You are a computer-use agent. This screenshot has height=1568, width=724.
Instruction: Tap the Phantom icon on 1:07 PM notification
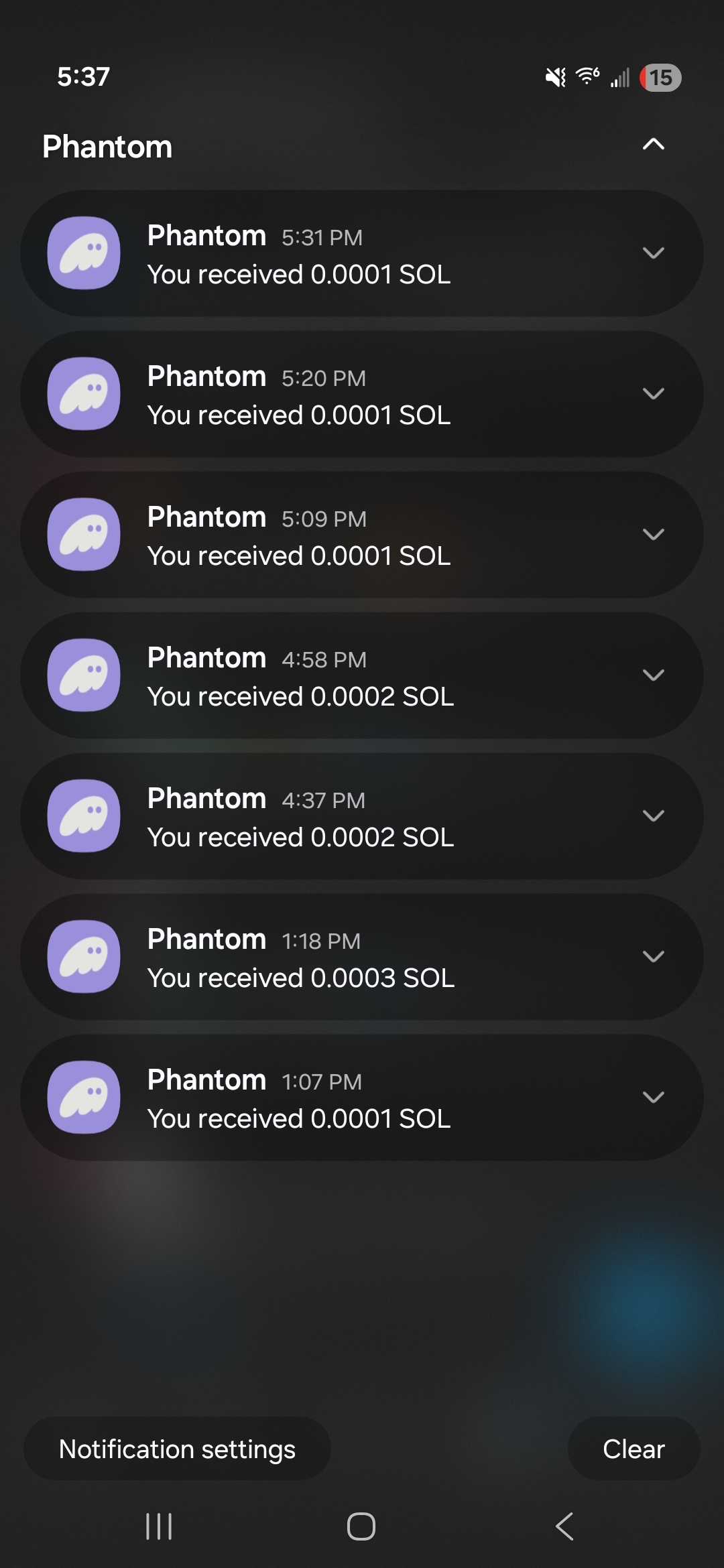coord(84,1098)
